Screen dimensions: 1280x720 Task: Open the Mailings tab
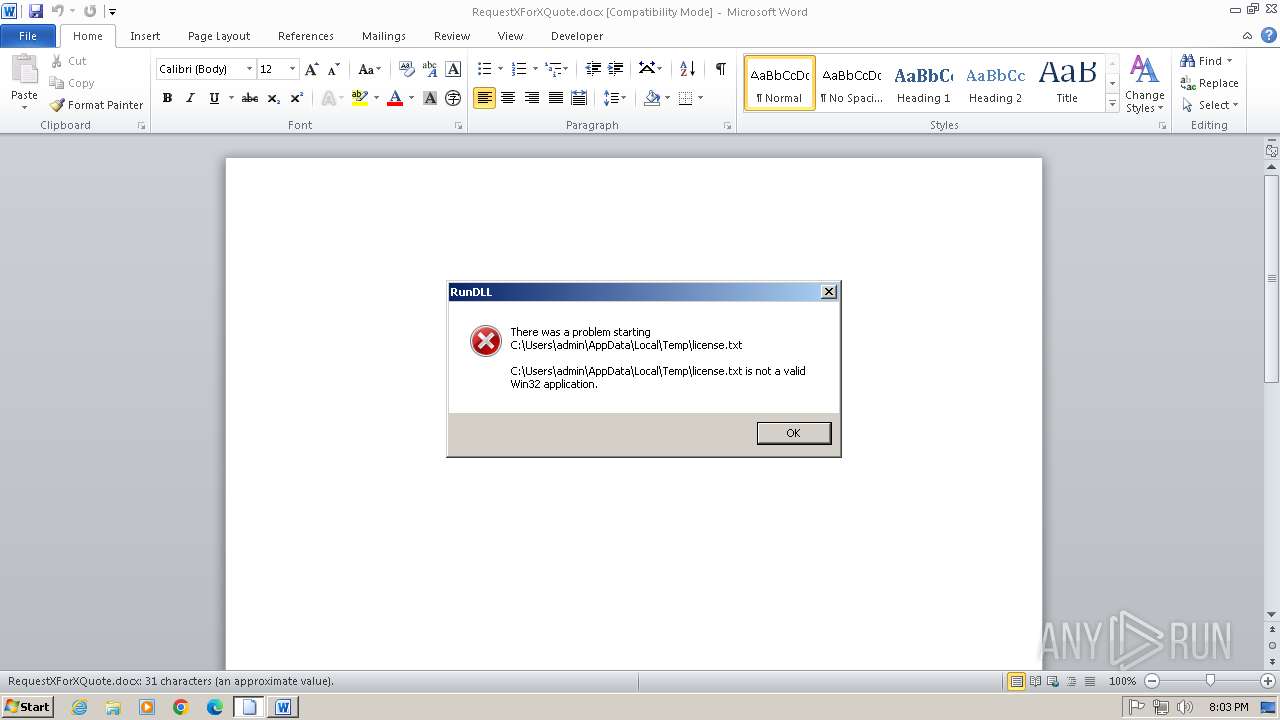pyautogui.click(x=384, y=36)
